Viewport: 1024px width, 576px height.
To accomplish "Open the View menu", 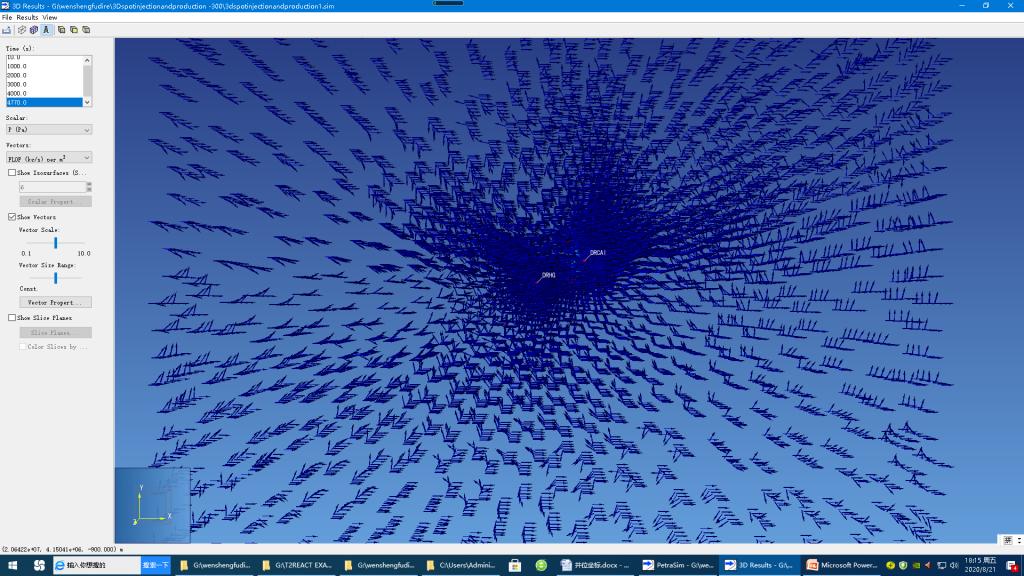I will (x=50, y=17).
